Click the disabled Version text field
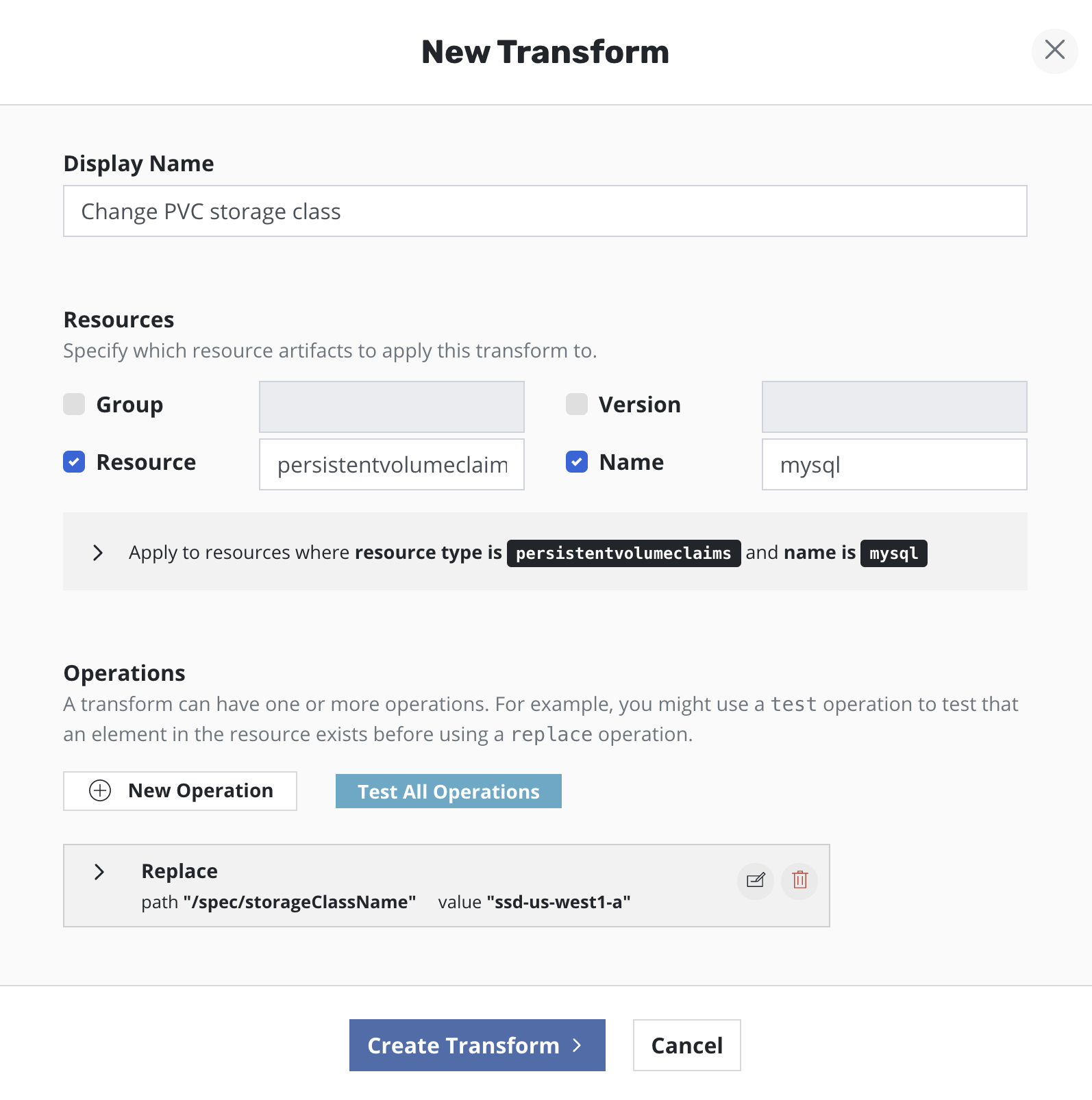Image resolution: width=1092 pixels, height=1100 pixels. [x=894, y=407]
